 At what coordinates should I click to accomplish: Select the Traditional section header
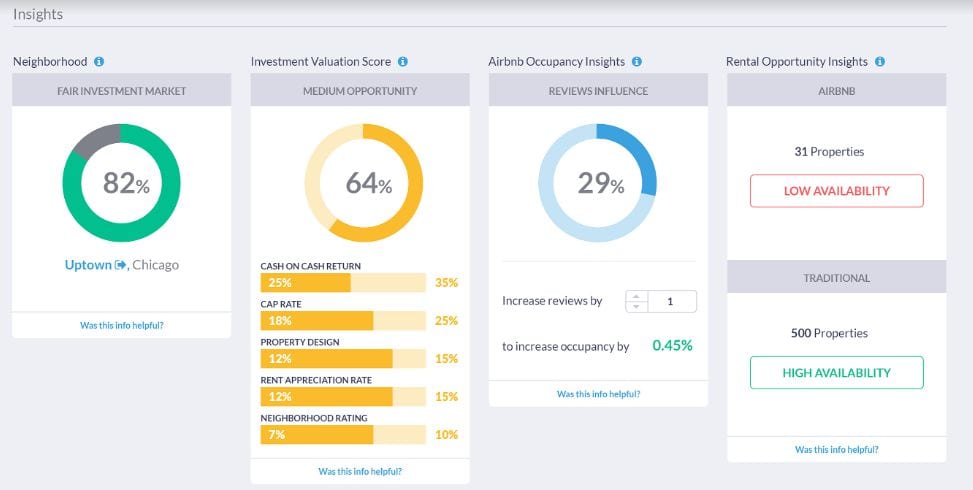point(837,277)
